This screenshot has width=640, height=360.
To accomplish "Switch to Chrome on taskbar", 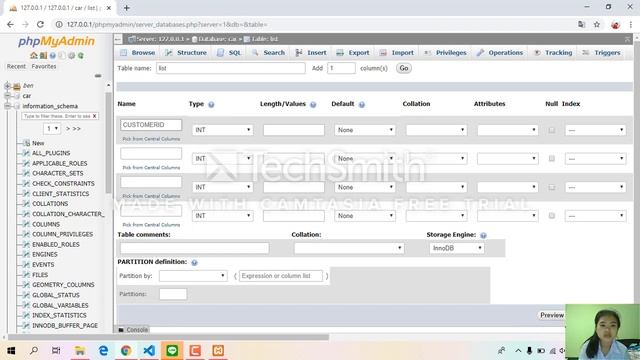I will [126, 351].
